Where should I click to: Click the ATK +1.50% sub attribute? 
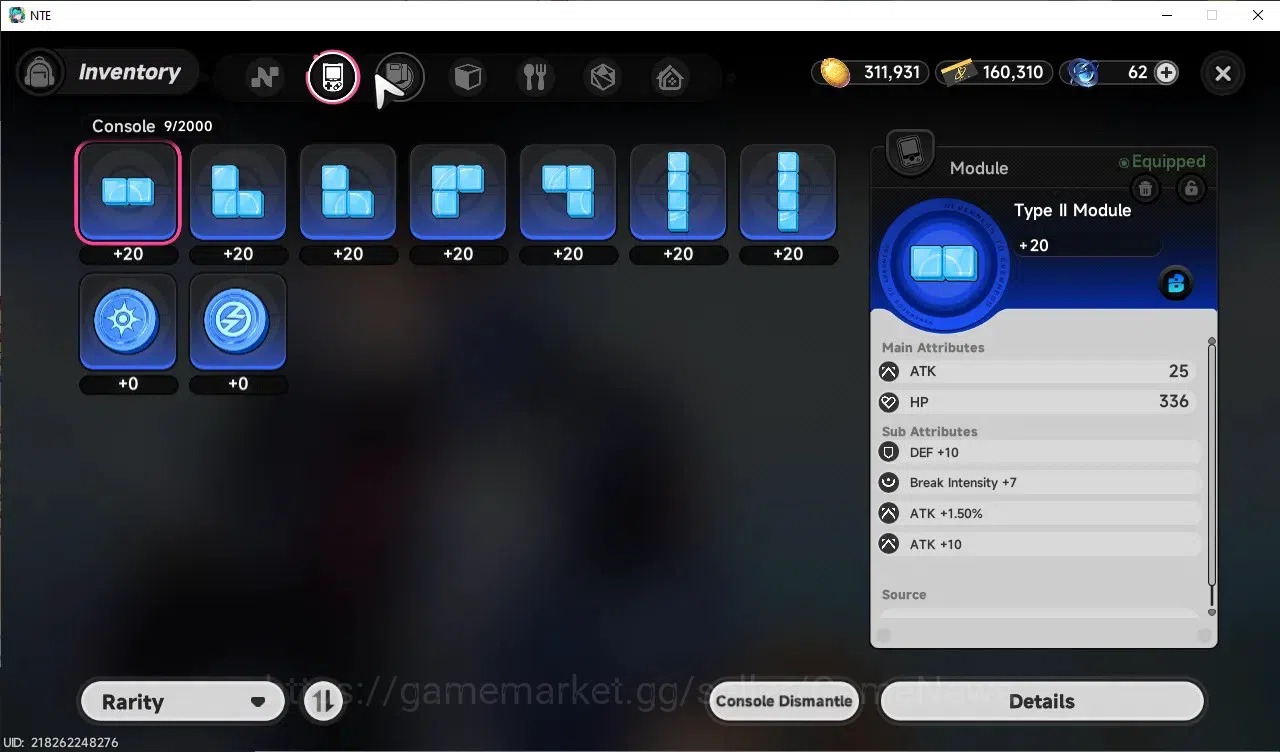(x=1039, y=514)
